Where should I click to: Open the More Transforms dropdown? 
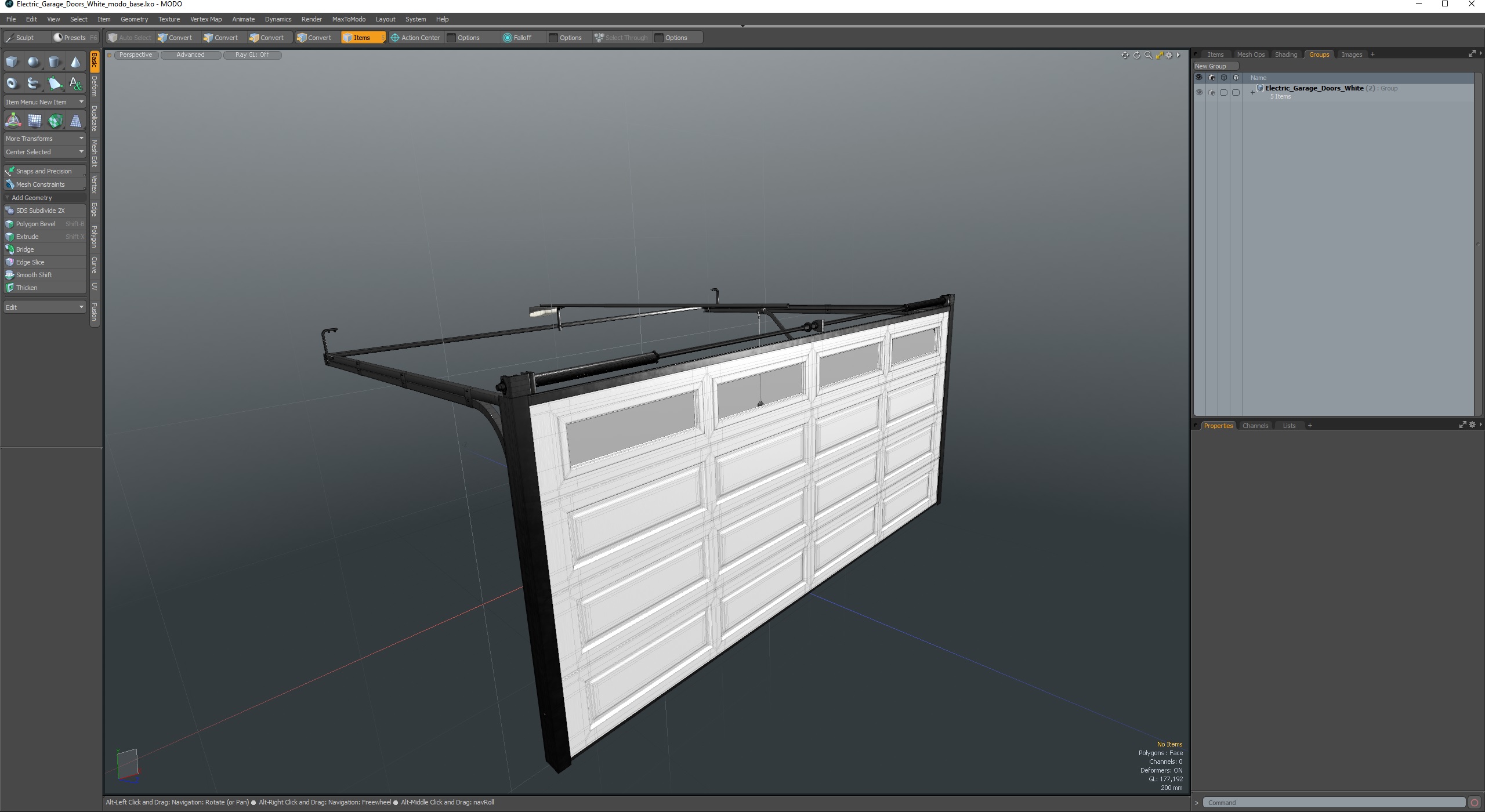(45, 139)
